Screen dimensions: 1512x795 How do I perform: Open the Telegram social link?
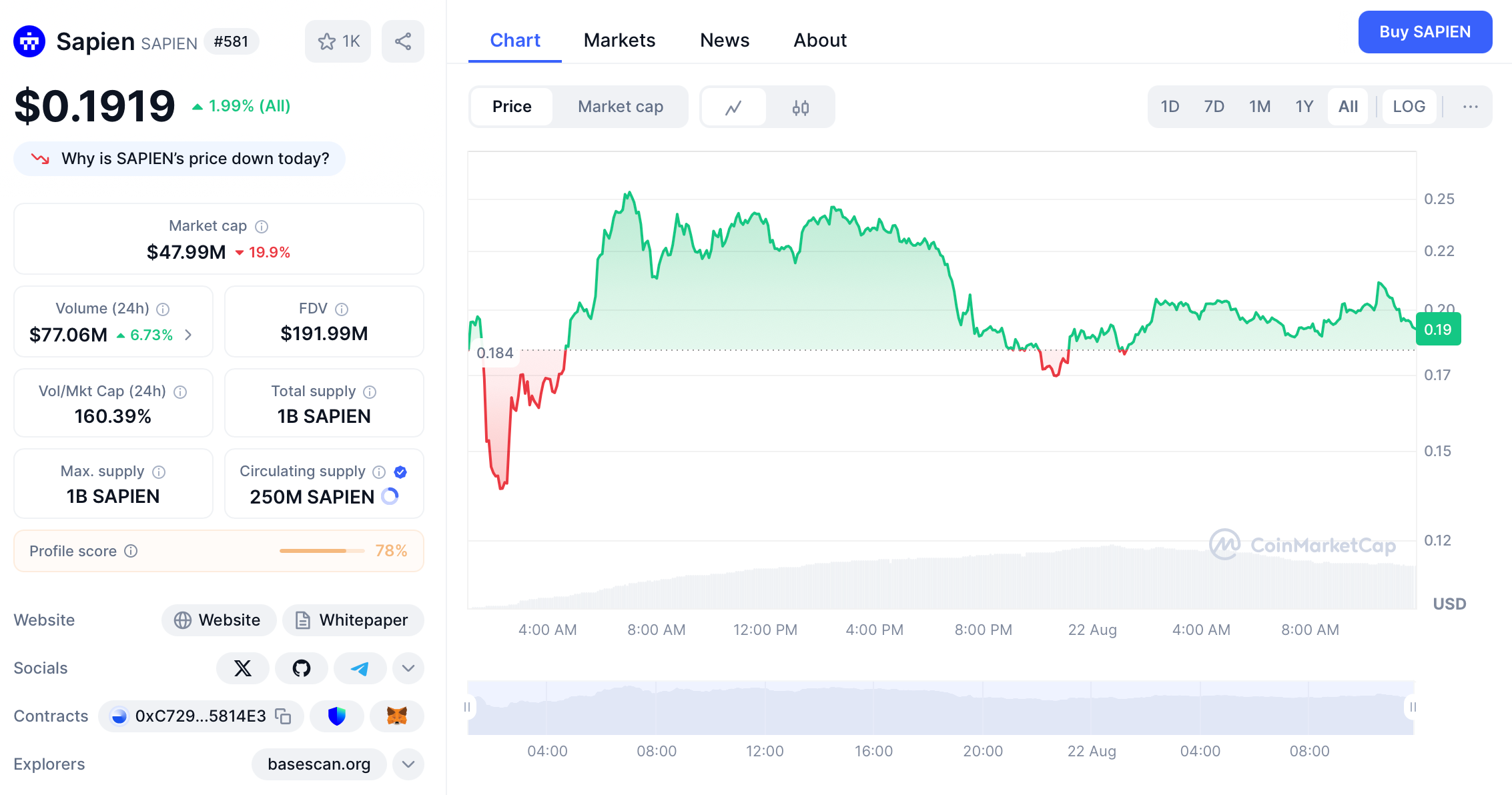pyautogui.click(x=360, y=668)
